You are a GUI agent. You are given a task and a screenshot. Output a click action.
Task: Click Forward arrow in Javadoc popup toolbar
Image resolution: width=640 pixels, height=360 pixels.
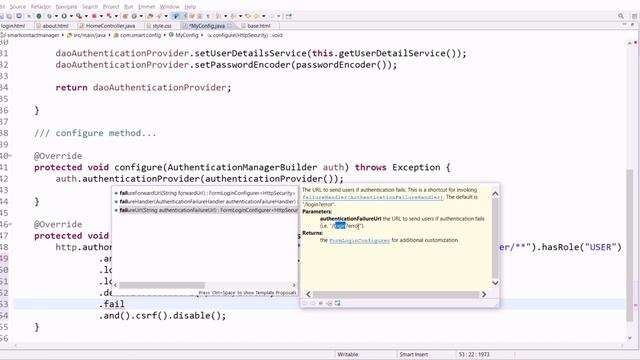[x=313, y=303]
